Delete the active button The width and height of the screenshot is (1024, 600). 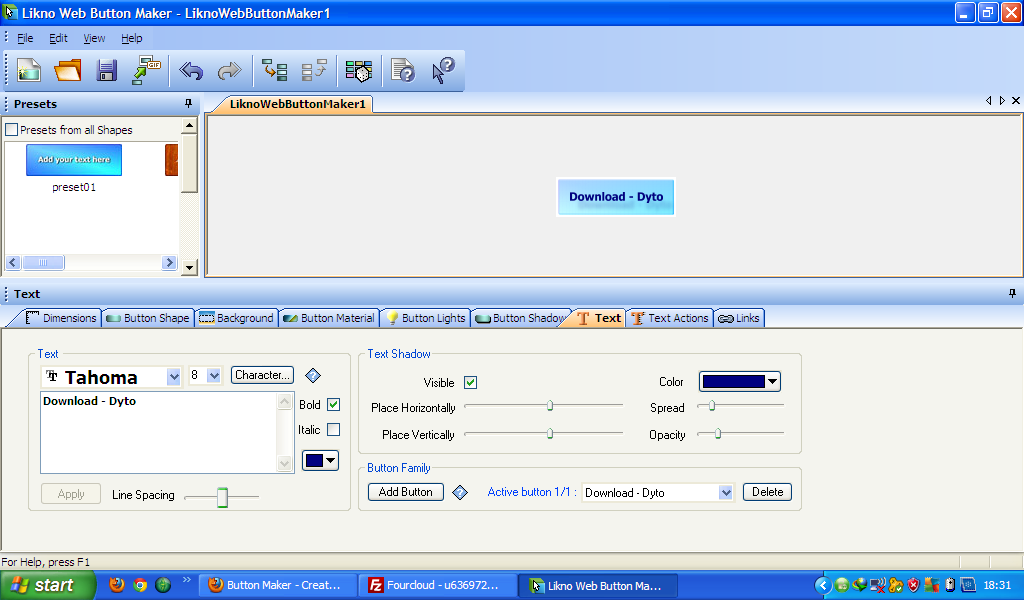pyautogui.click(x=767, y=491)
